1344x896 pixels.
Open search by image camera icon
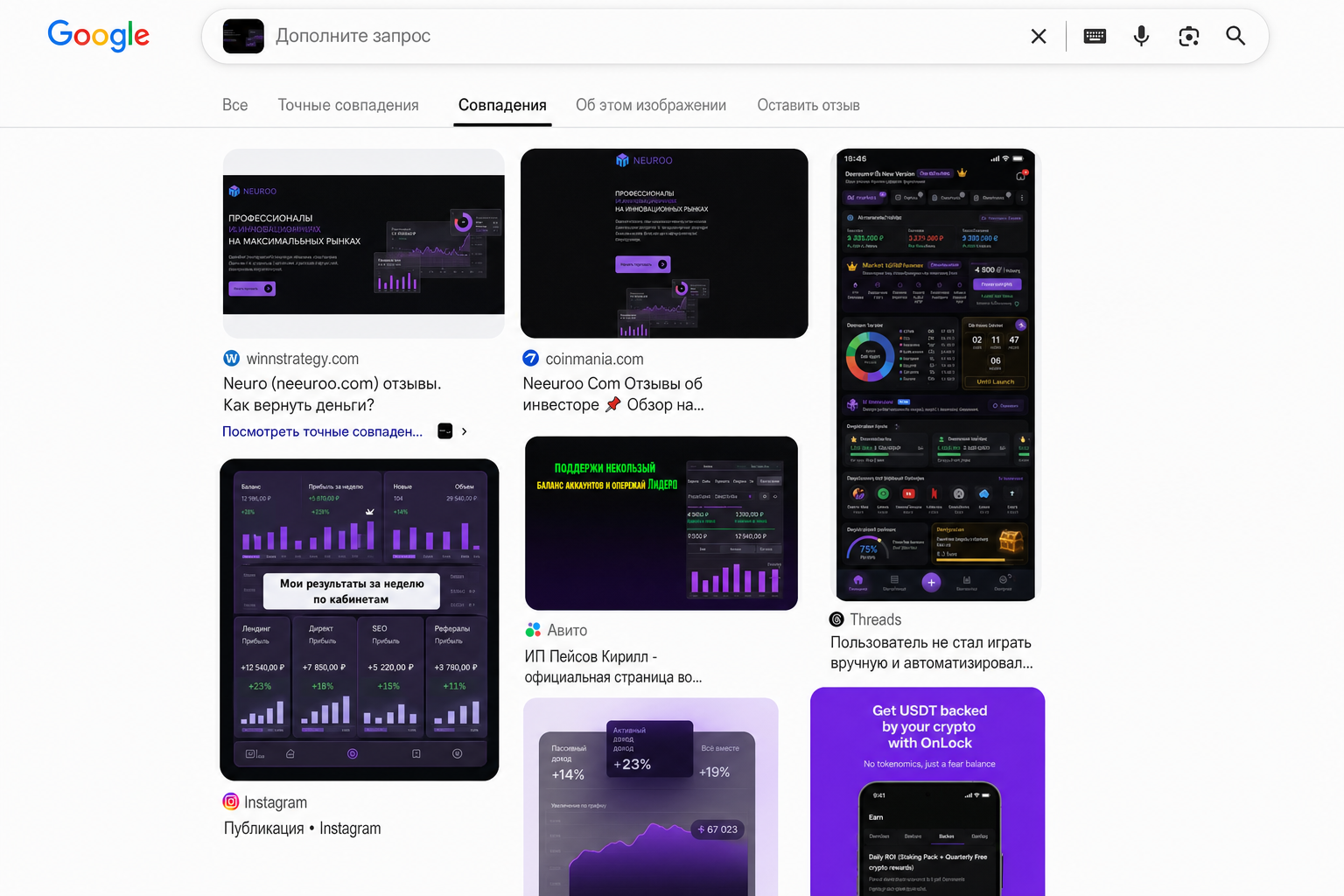pos(1188,36)
